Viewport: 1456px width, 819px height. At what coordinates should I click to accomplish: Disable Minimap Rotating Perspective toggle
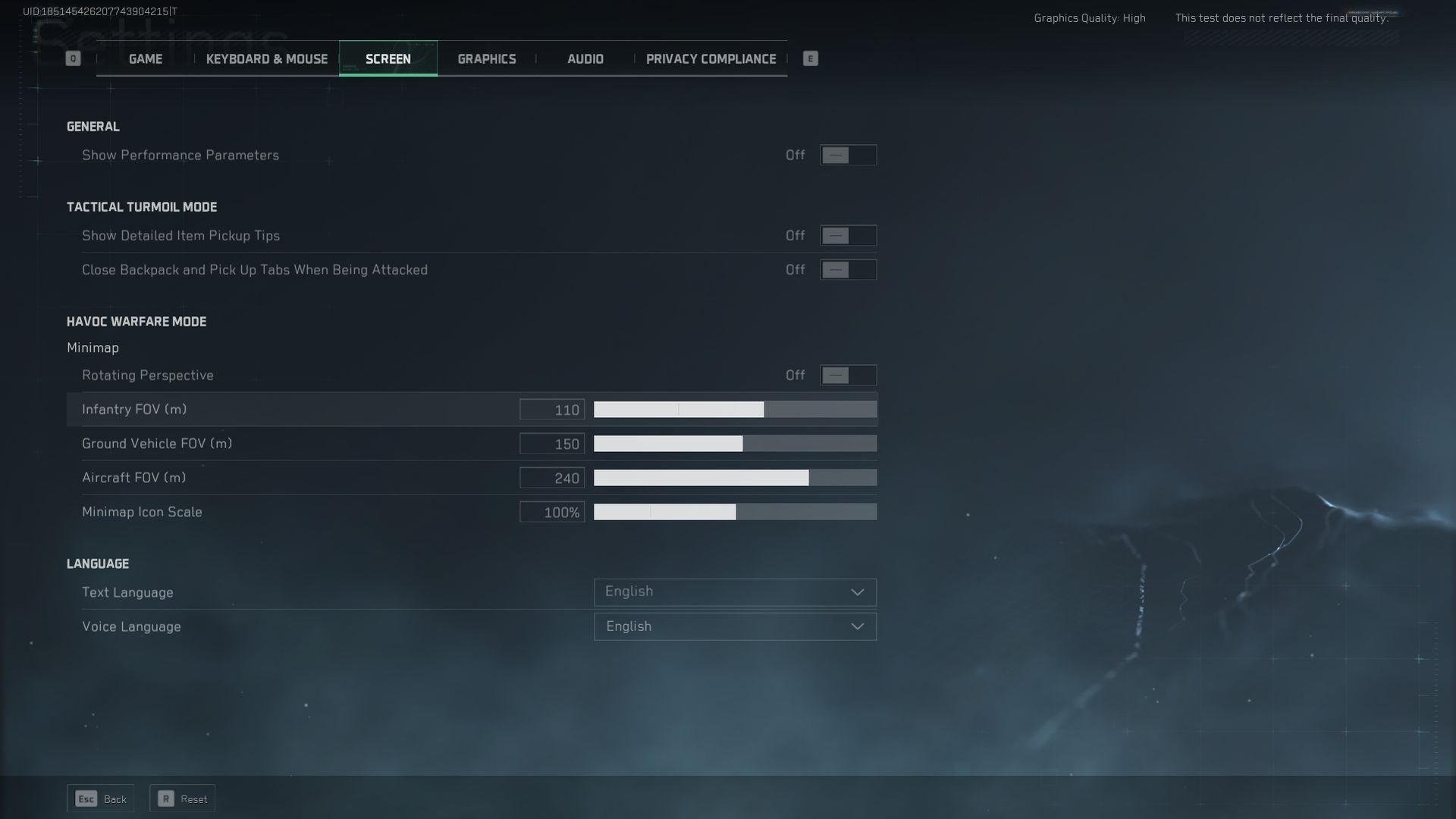(x=849, y=375)
